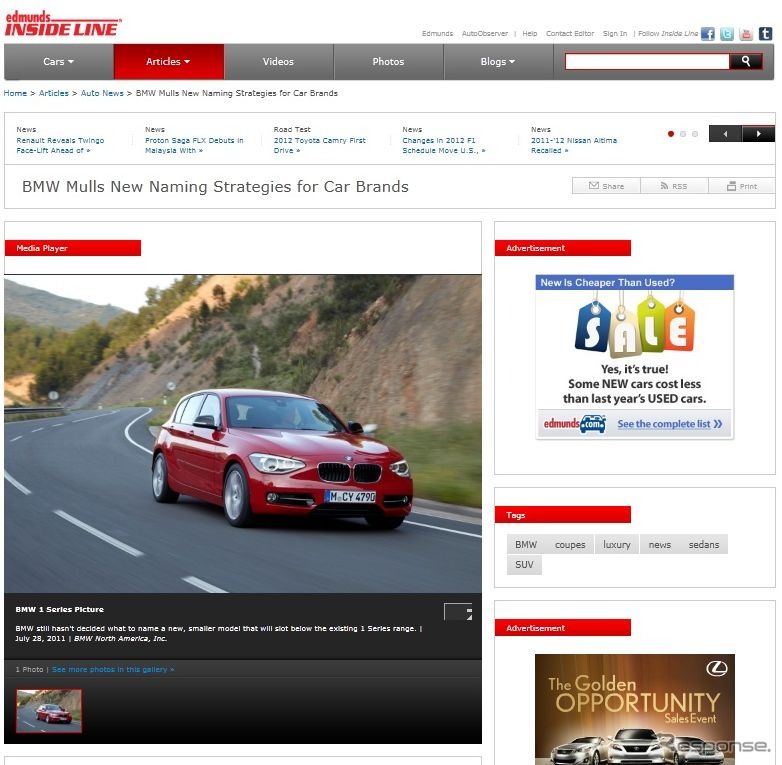This screenshot has width=782, height=765.
Task: Open Inside Line Facebook page icon
Action: (x=707, y=34)
